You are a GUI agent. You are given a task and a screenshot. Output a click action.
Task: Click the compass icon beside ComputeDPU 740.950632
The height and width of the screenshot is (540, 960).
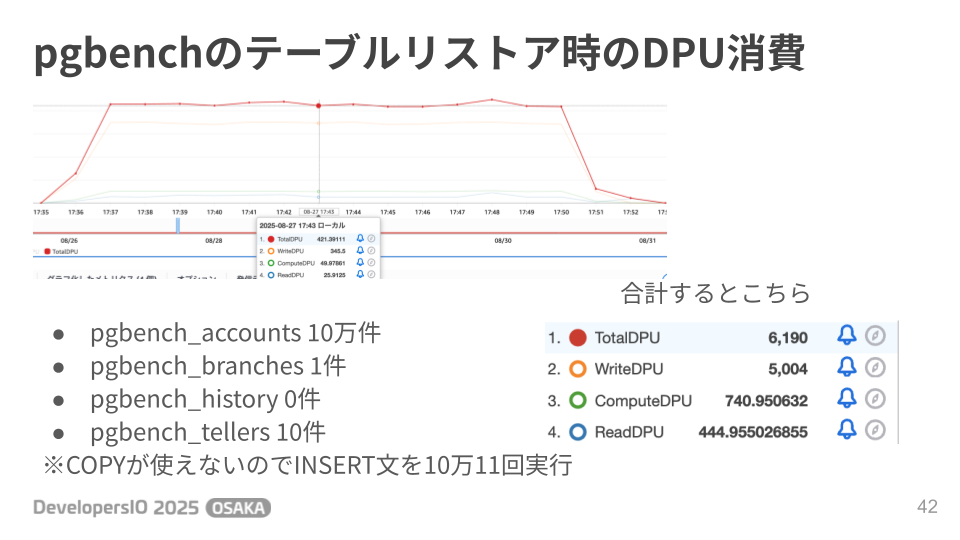point(875,399)
